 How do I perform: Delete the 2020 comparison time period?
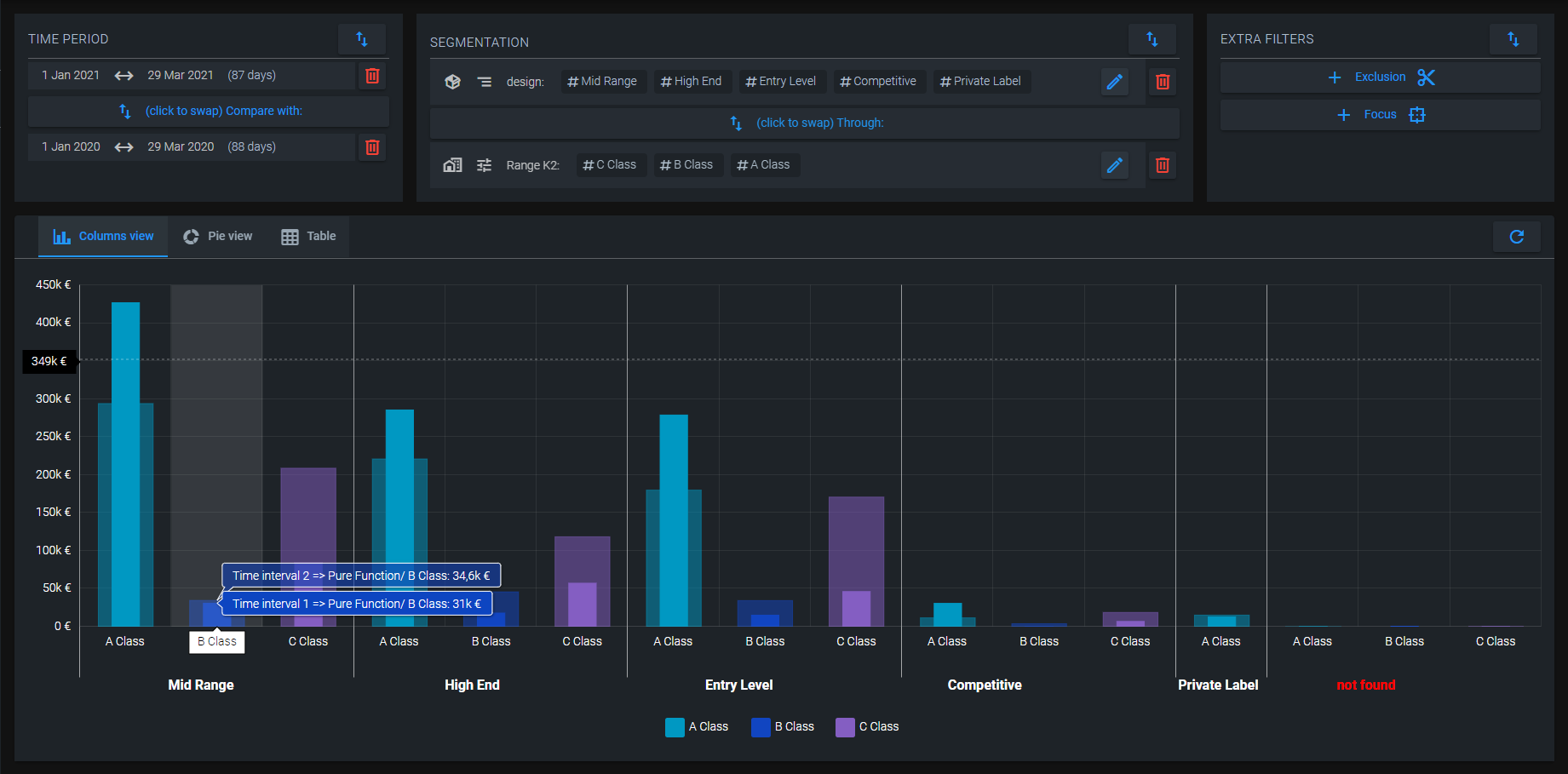point(372,147)
